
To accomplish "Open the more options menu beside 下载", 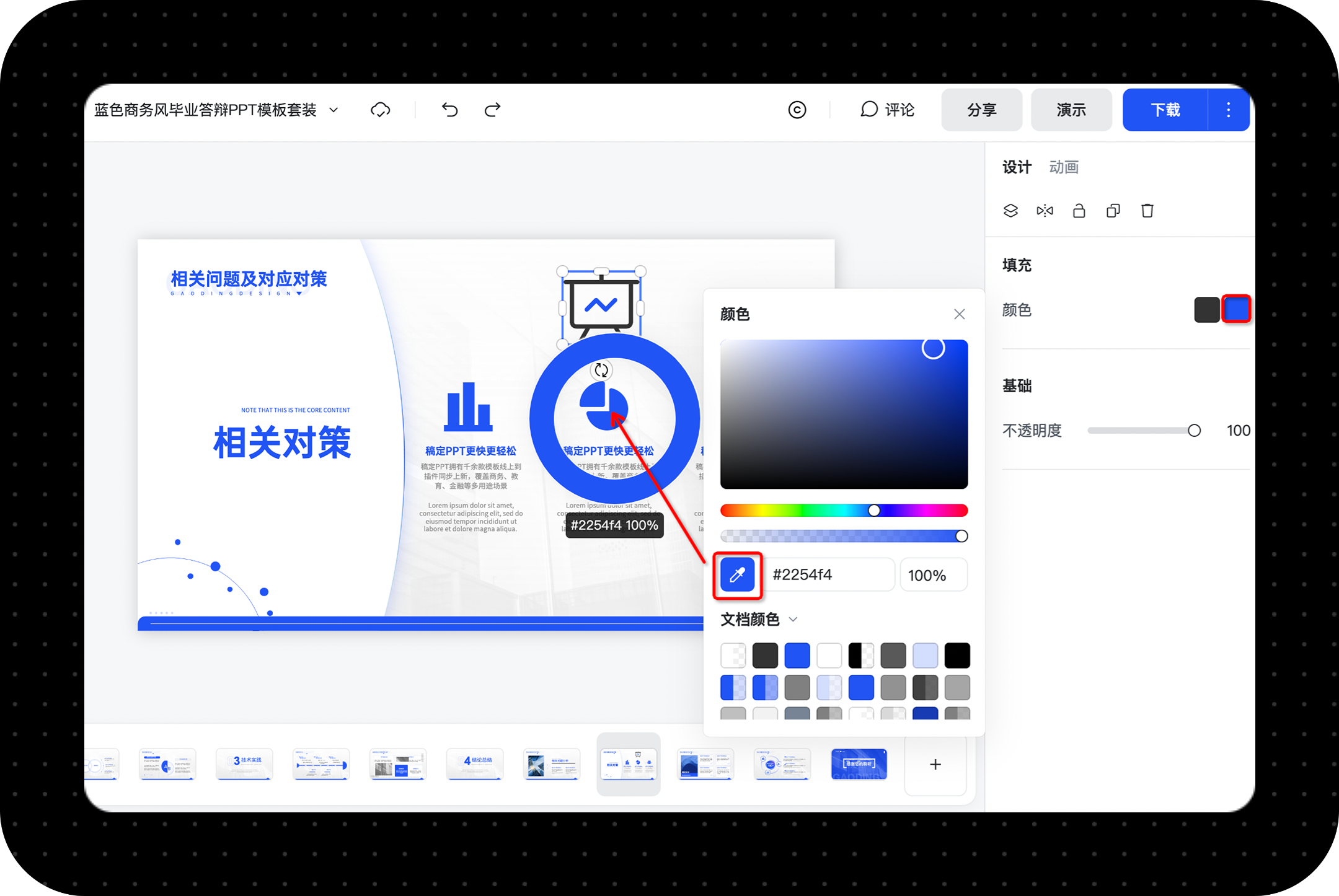I will pos(1229,110).
